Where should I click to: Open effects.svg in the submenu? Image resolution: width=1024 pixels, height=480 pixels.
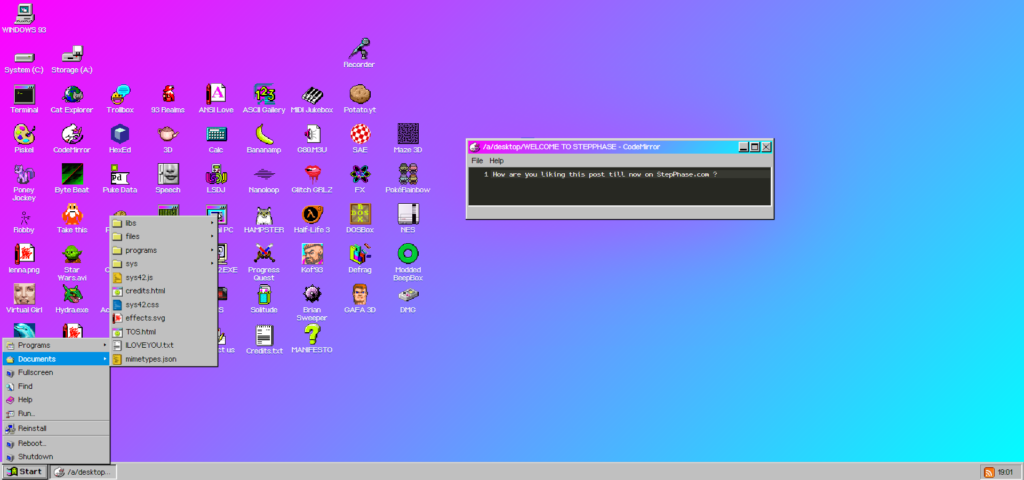163,318
